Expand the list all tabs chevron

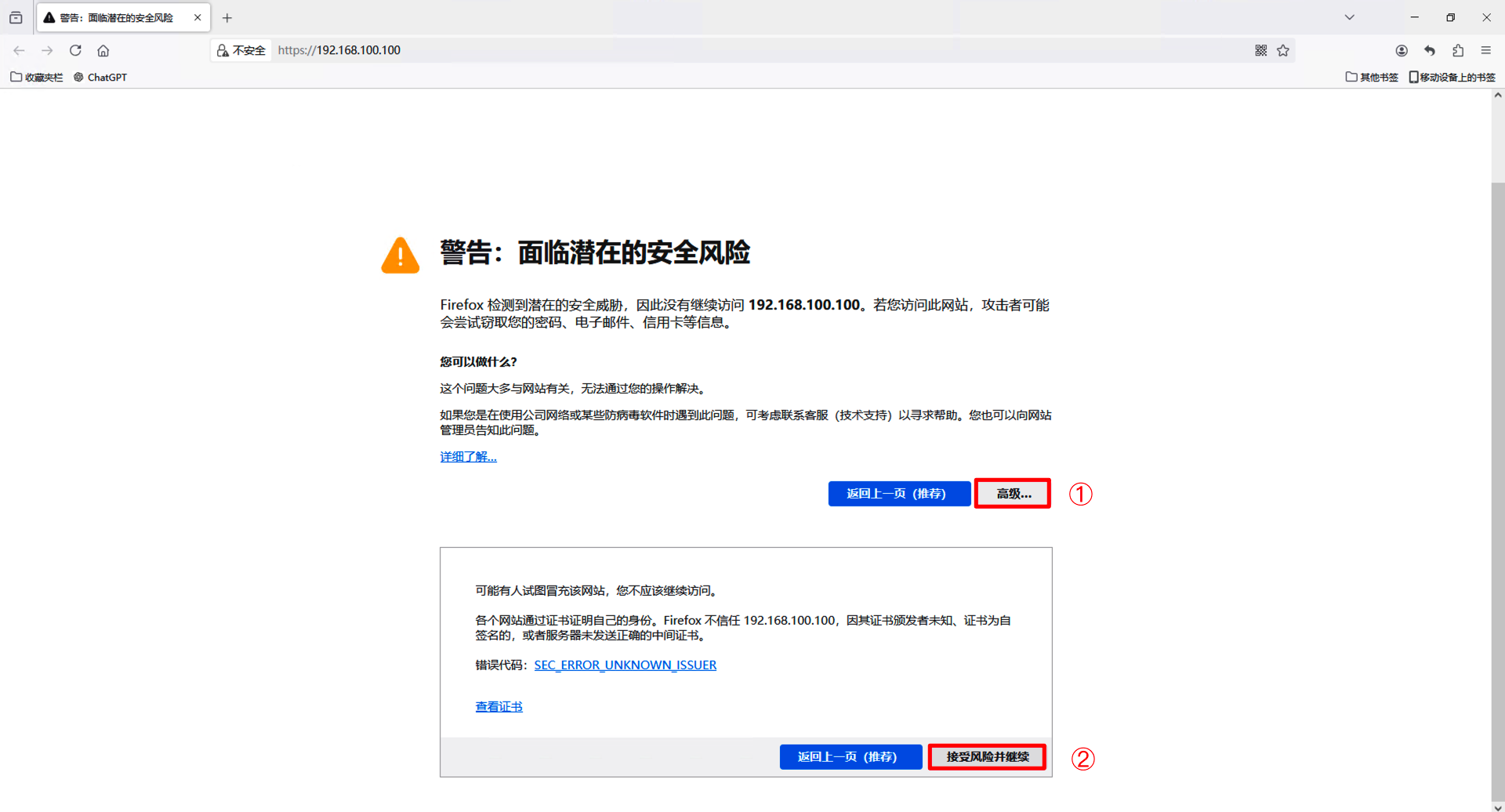(1350, 17)
